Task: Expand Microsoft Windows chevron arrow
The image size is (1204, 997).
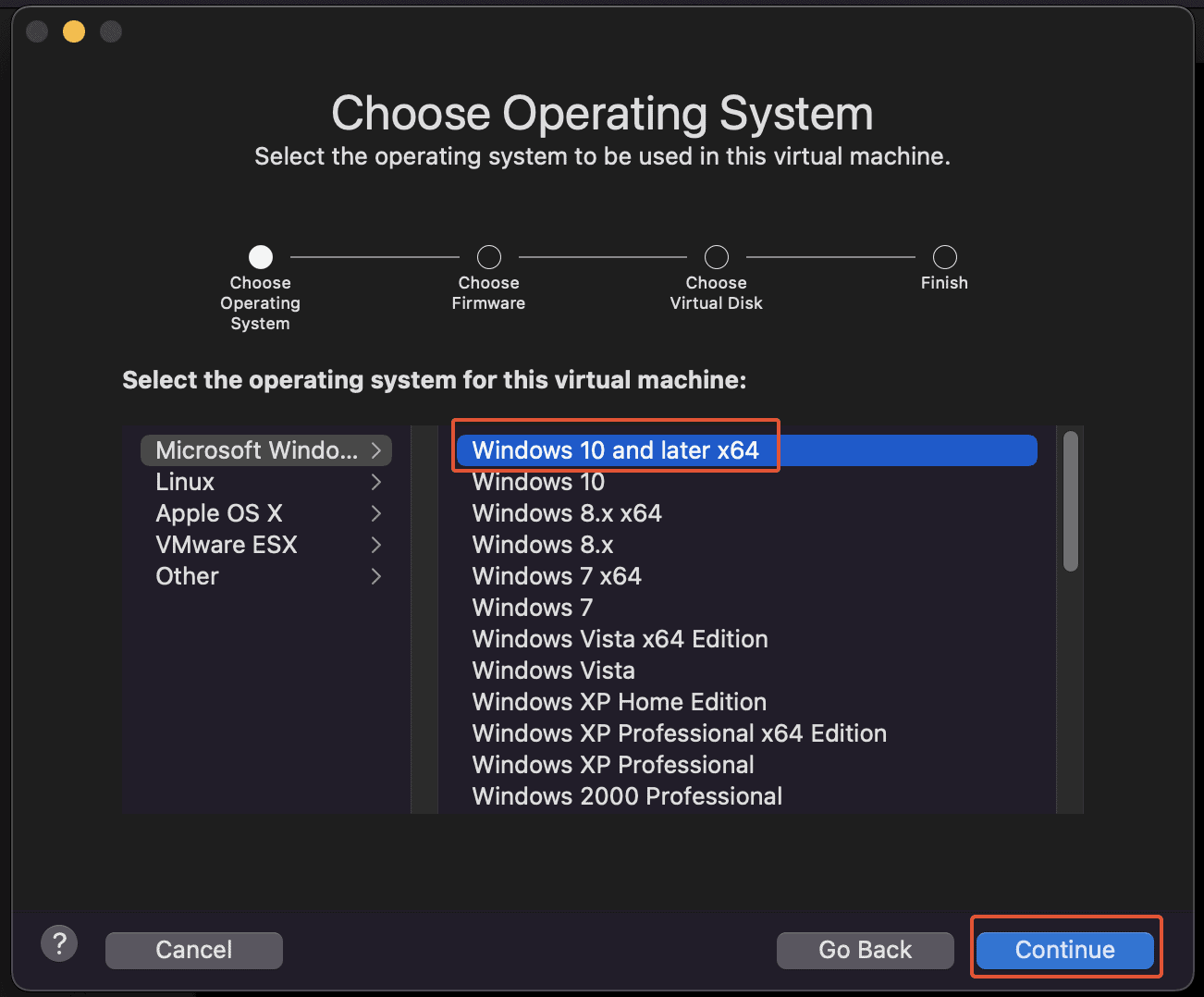Action: 376,450
